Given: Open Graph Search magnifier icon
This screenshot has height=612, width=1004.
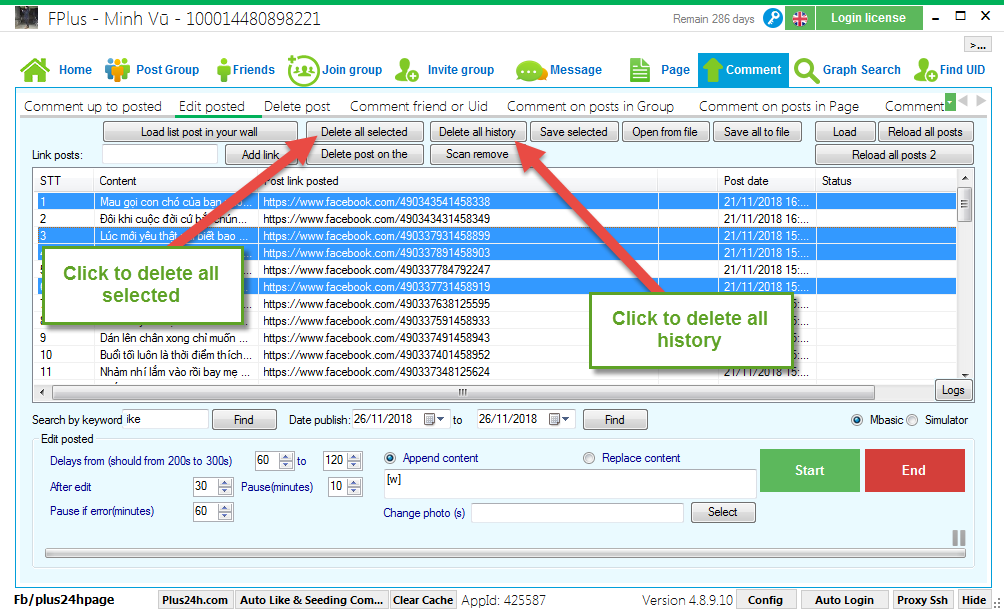Looking at the screenshot, I should [806, 70].
